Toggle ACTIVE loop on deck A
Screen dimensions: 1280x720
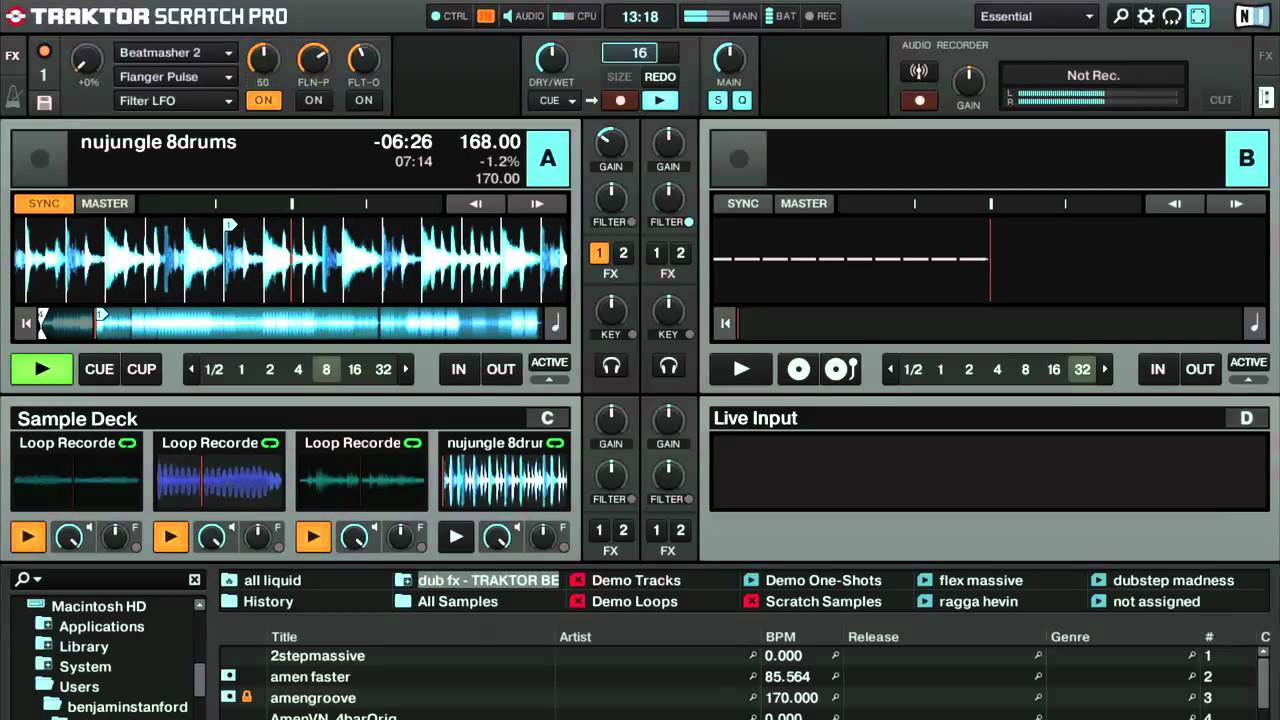click(x=549, y=363)
